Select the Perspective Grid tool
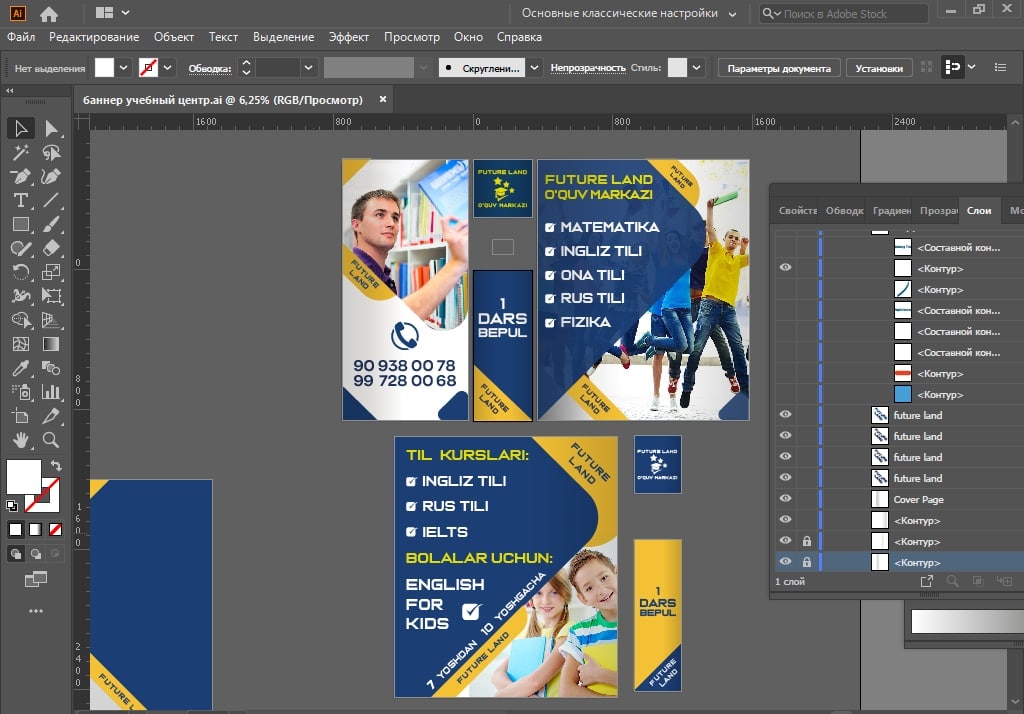1024x714 pixels. point(51,320)
